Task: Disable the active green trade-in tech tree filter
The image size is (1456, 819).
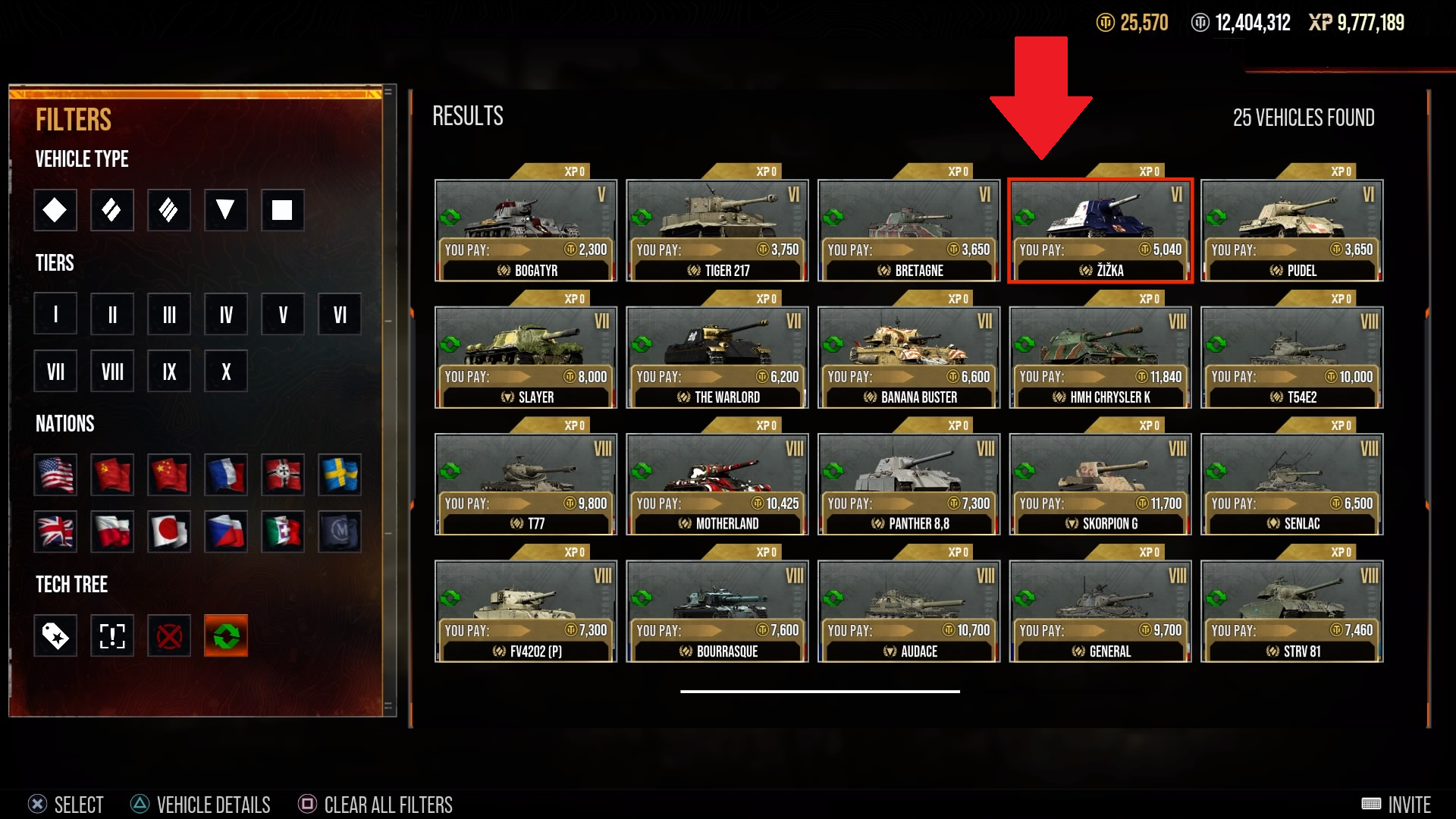Action: (226, 635)
